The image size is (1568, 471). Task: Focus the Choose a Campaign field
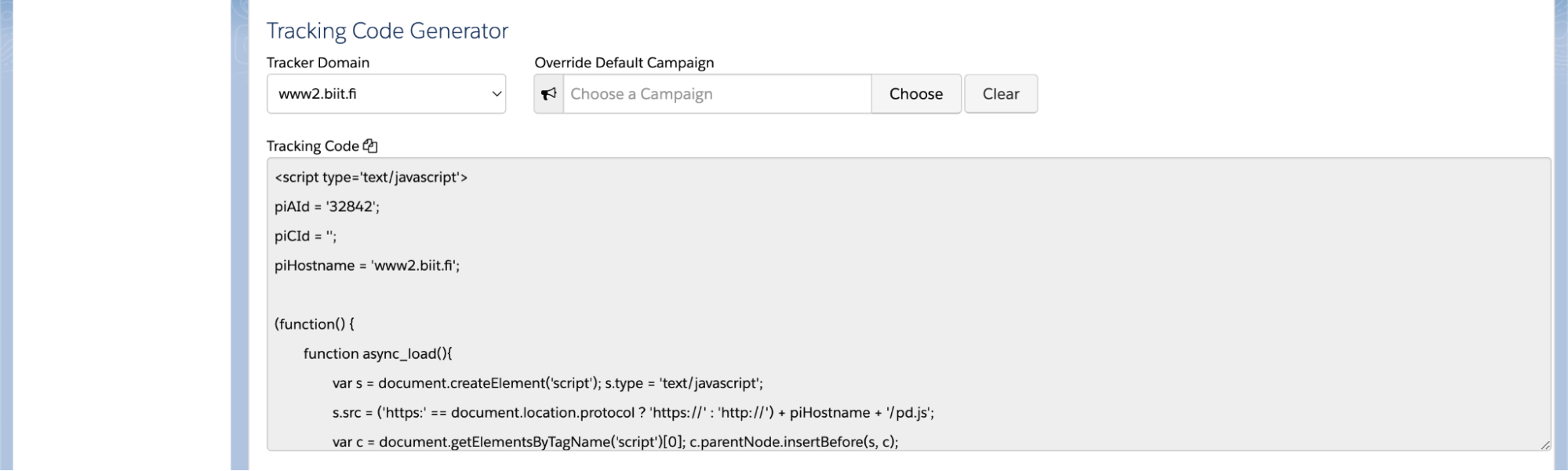click(x=717, y=94)
